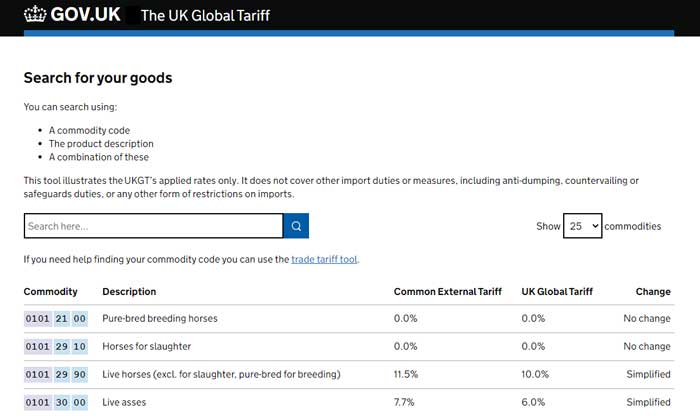Viewport: 700px width, 416px height.
Task: Open the trade tariff tool link
Action: pos(324,259)
